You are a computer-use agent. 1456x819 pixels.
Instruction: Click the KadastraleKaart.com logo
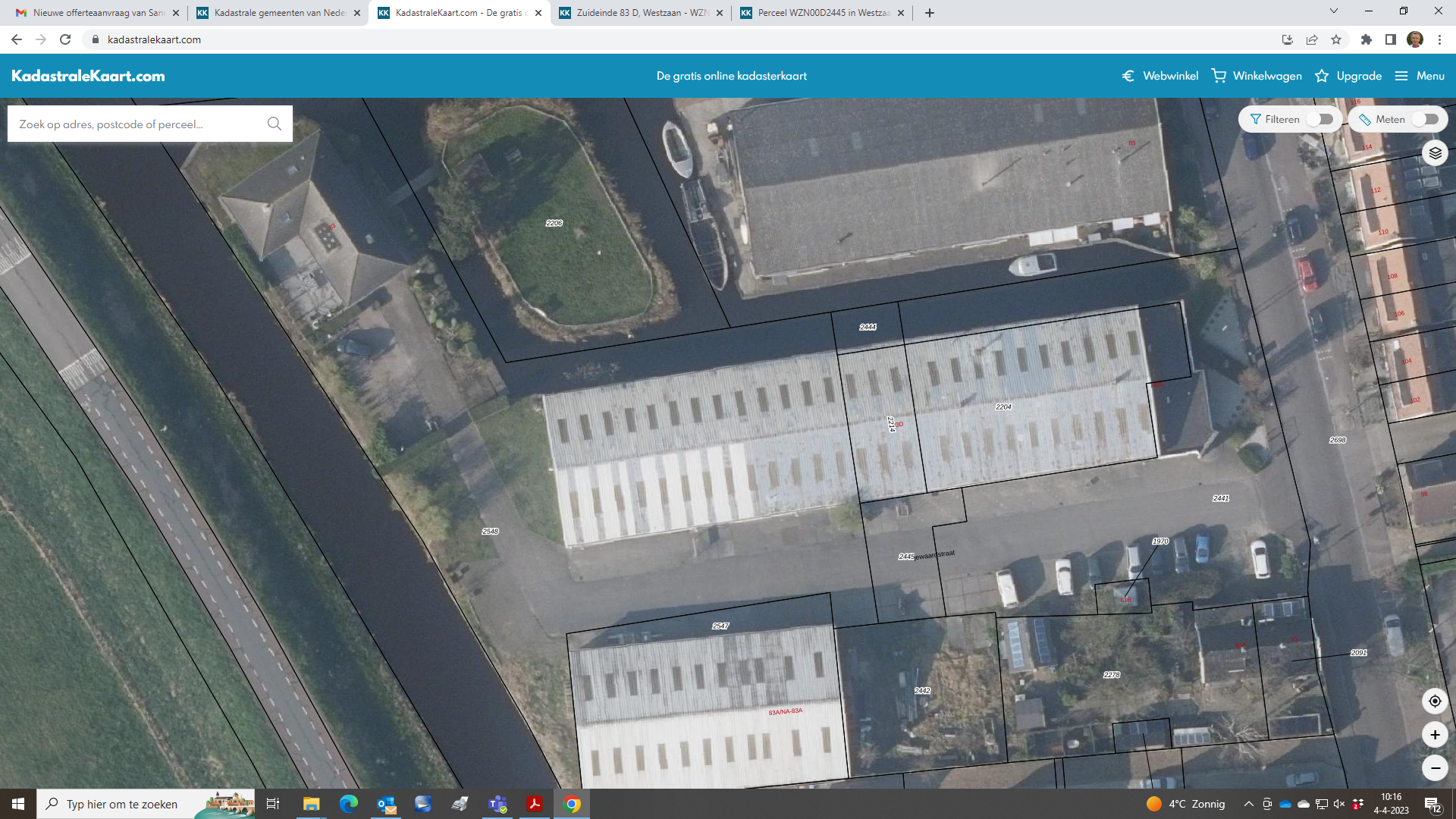pyautogui.click(x=88, y=76)
